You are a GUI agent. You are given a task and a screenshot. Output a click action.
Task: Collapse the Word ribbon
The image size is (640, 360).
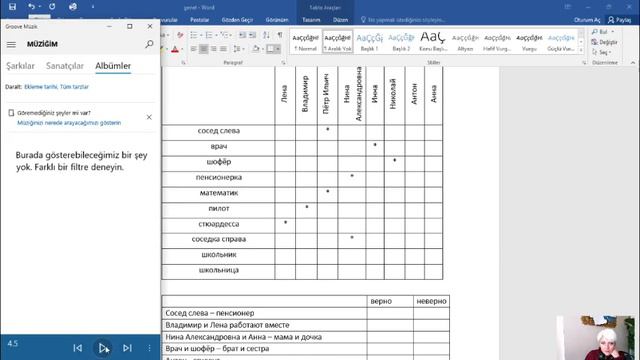pos(633,63)
